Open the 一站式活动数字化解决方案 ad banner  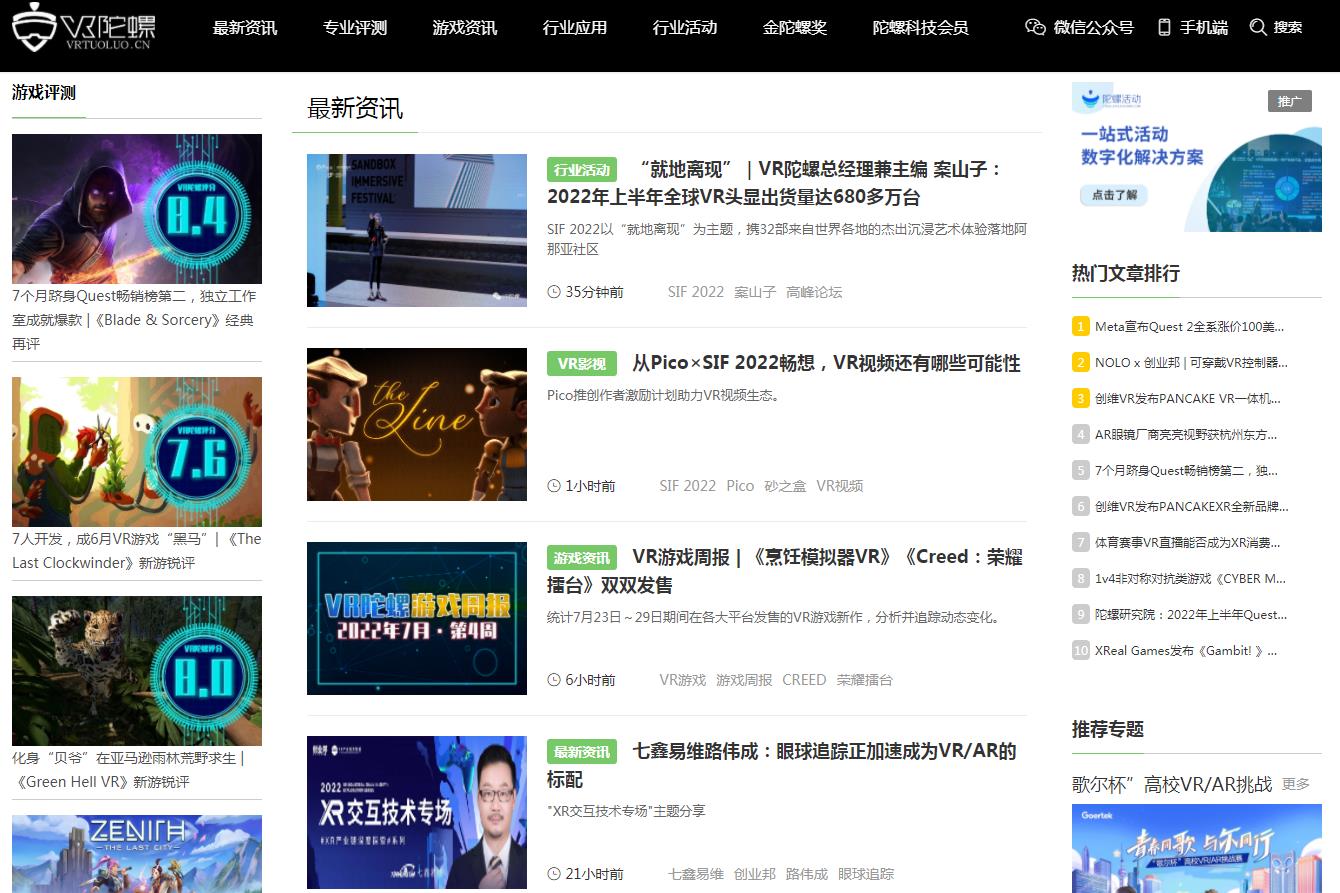point(1197,157)
